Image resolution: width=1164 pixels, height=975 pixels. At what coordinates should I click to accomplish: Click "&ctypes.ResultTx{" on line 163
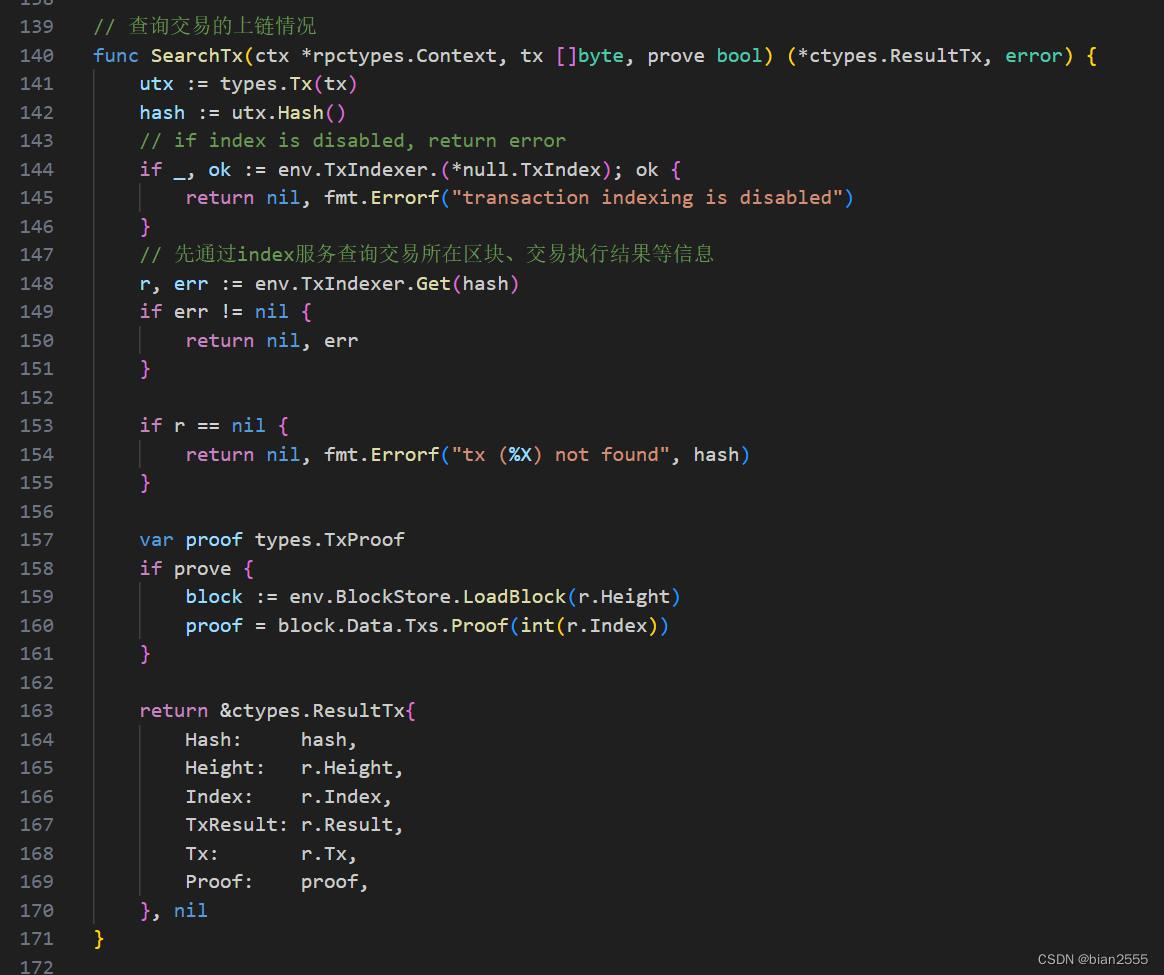pos(318,711)
